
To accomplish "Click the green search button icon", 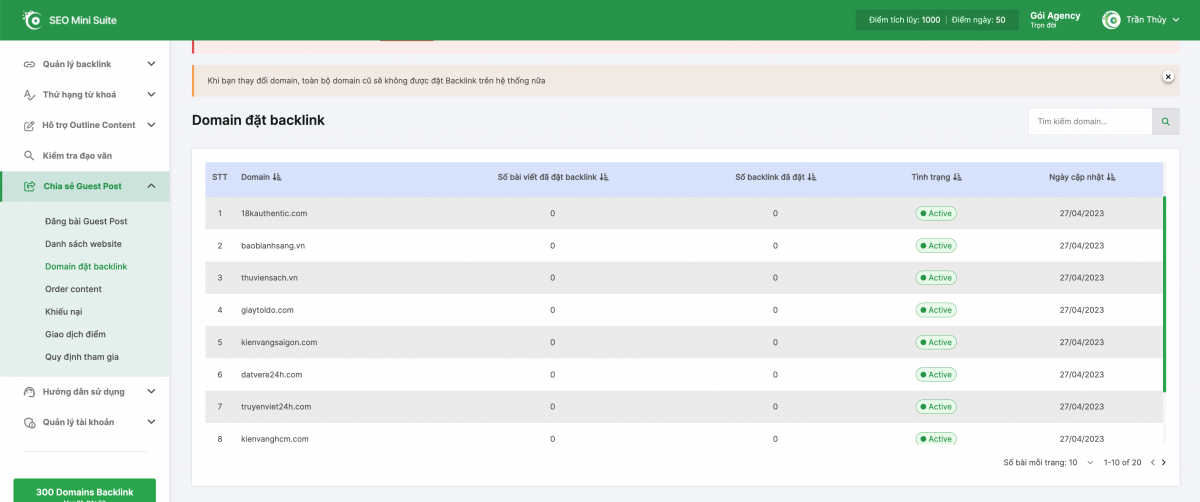I will coord(1165,121).
